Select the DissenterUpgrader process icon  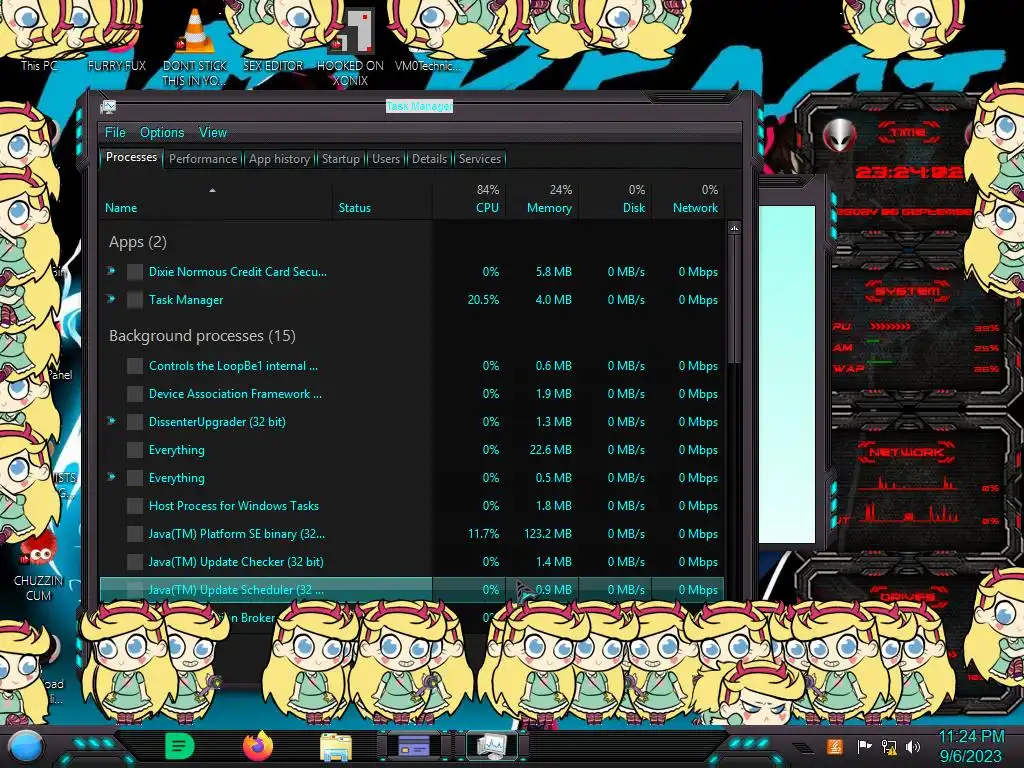(x=135, y=422)
